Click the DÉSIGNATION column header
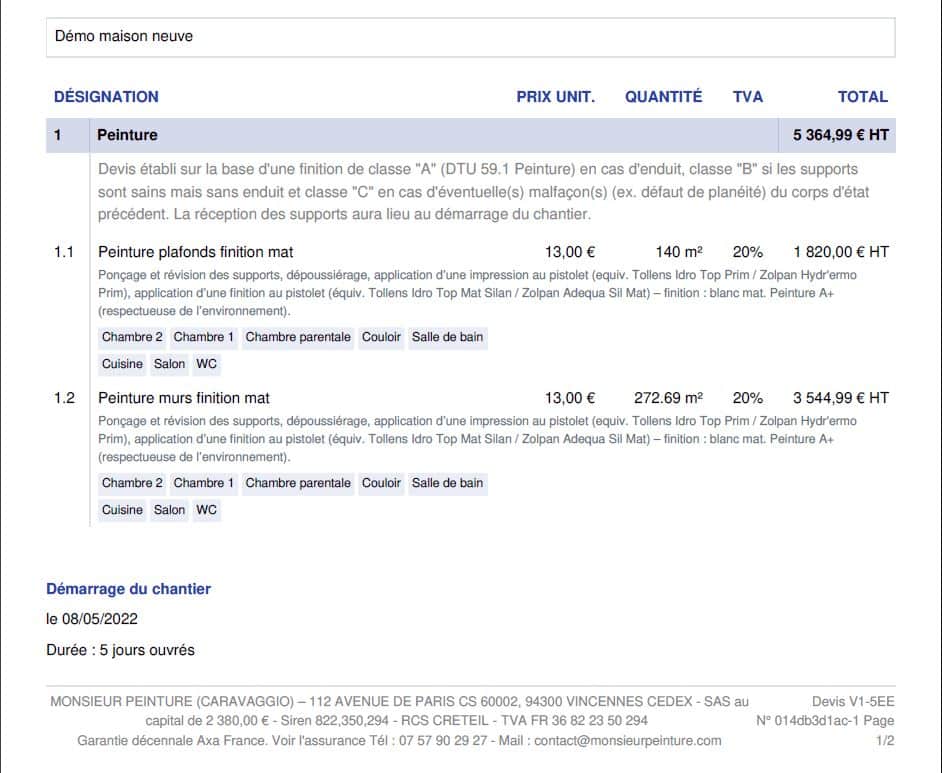 pos(106,97)
